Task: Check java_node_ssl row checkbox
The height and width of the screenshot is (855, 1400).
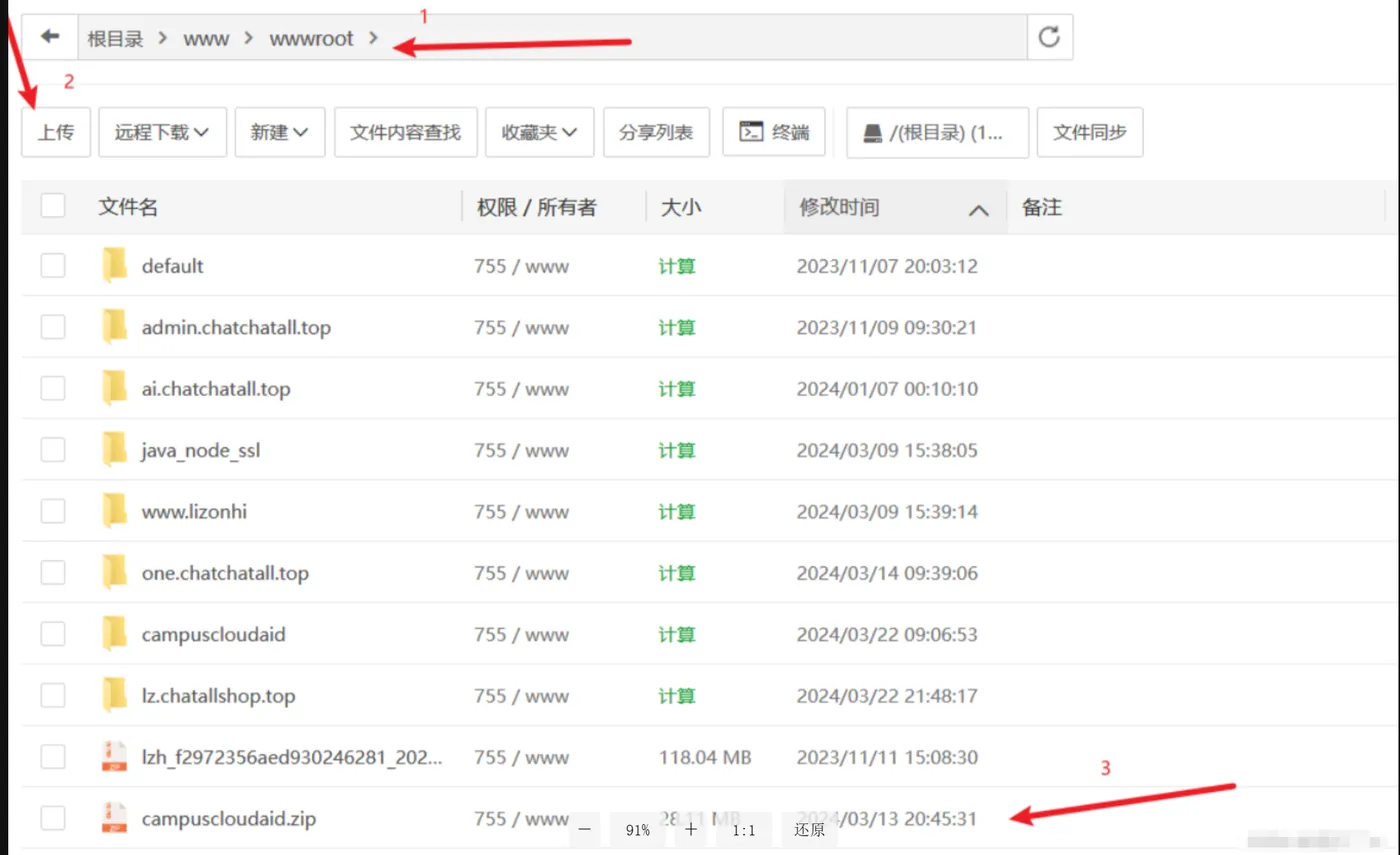Action: pyautogui.click(x=53, y=450)
